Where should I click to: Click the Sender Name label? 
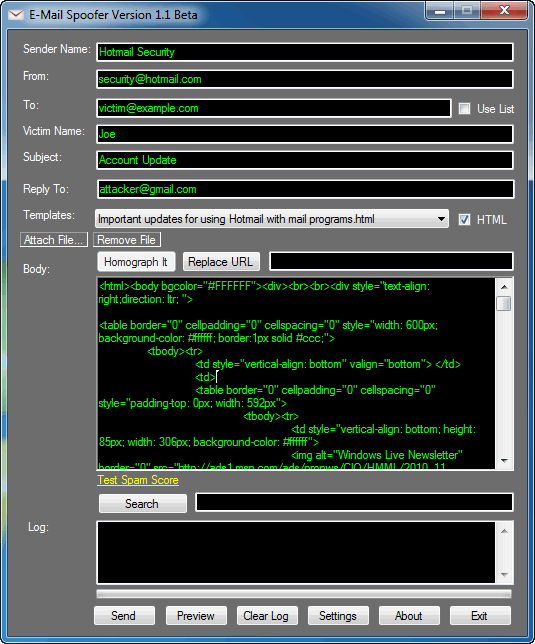coord(57,49)
